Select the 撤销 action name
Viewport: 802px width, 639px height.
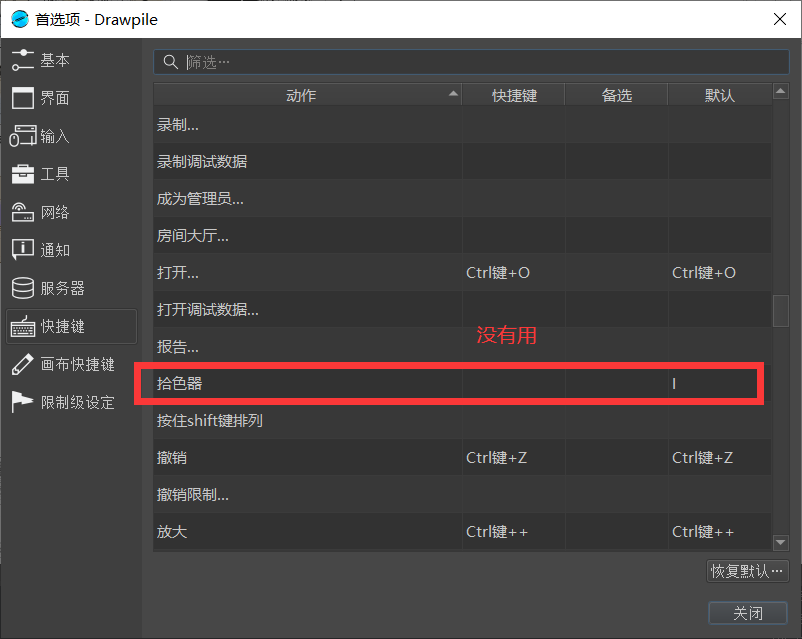(x=172, y=457)
